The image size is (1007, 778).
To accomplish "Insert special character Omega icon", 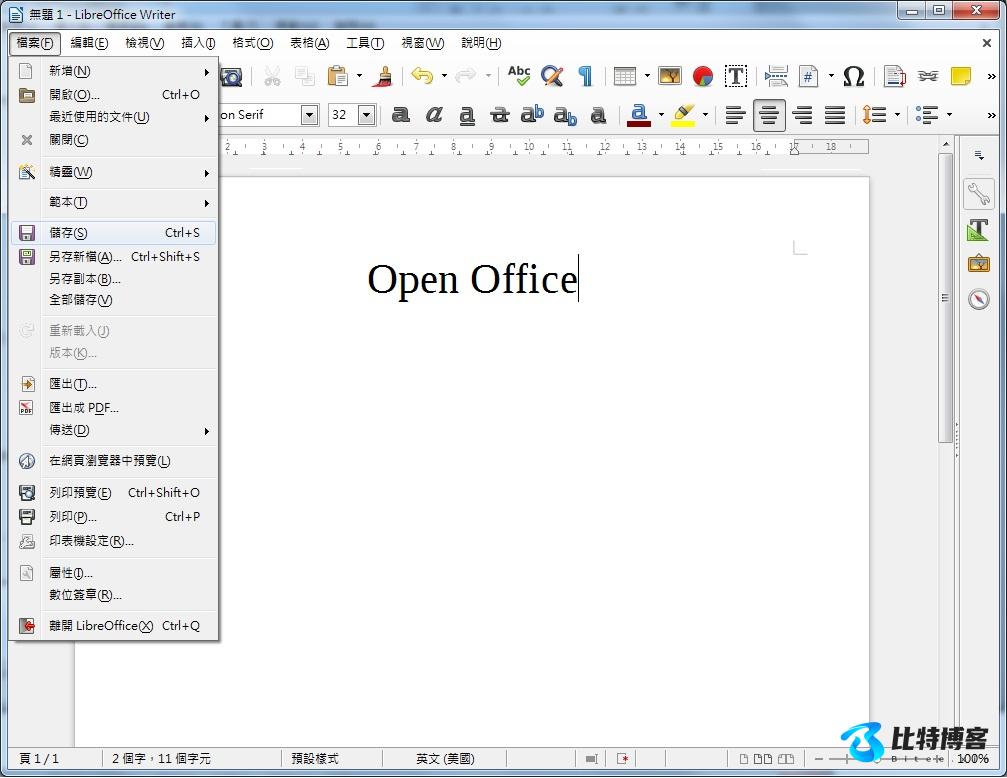I will click(x=853, y=76).
